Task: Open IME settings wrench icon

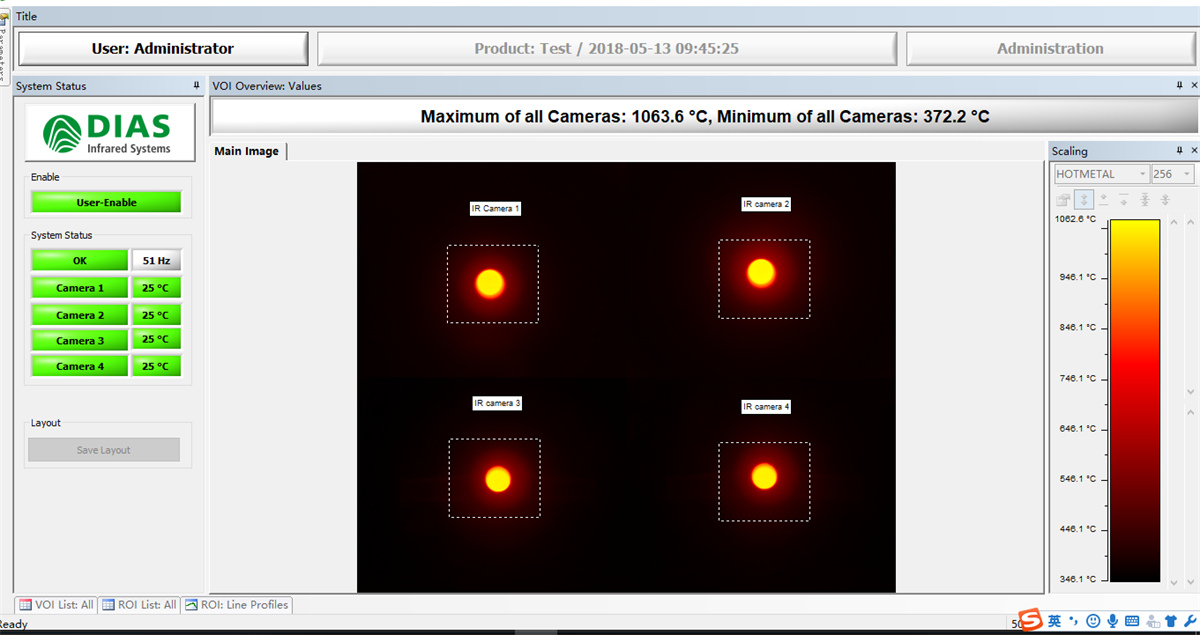Action: [1190, 622]
